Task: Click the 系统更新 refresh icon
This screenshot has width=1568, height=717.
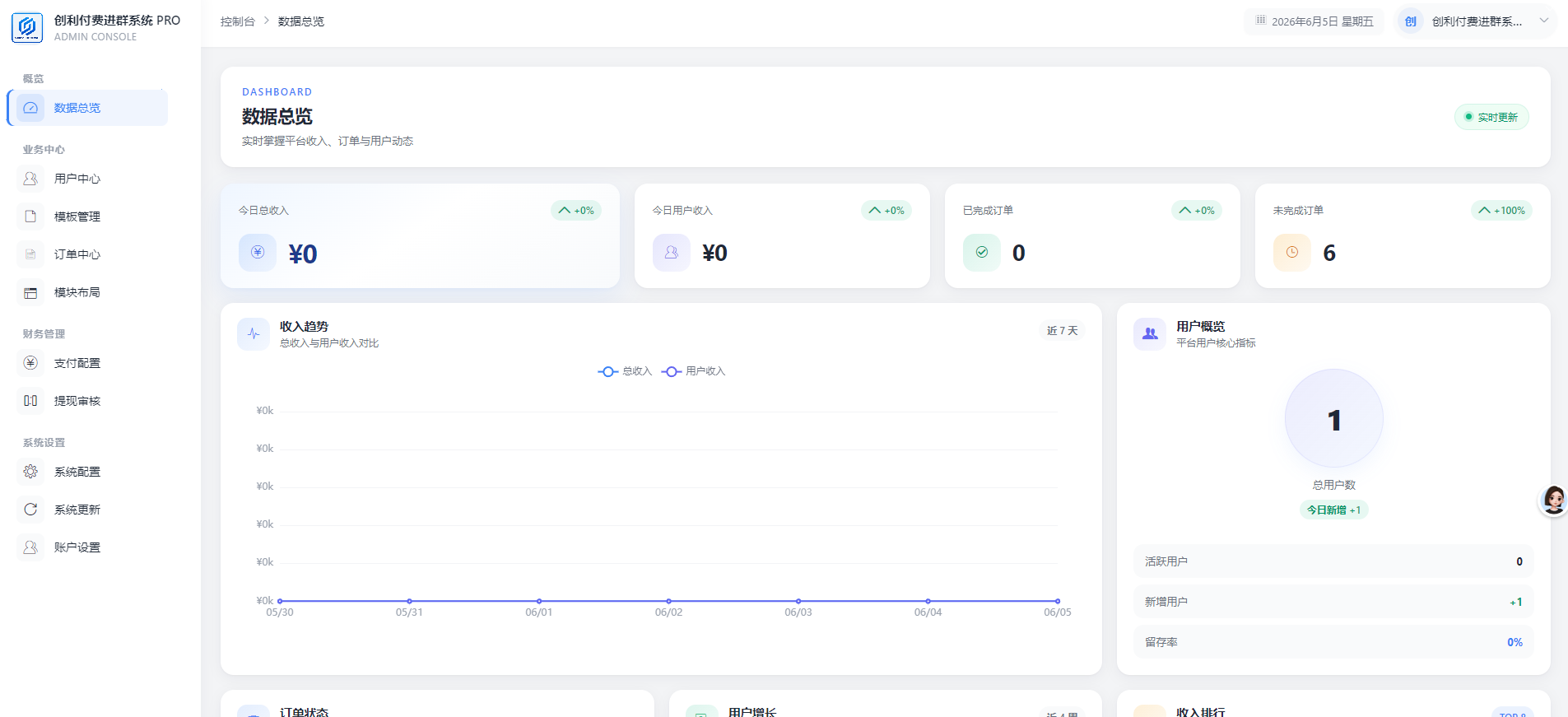Action: click(30, 510)
